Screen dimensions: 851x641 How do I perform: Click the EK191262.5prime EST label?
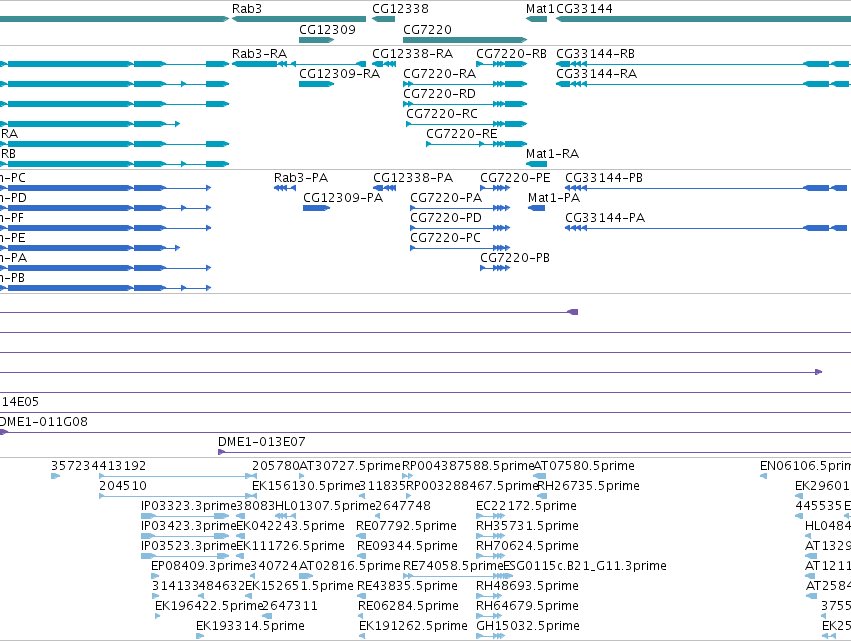[x=414, y=626]
